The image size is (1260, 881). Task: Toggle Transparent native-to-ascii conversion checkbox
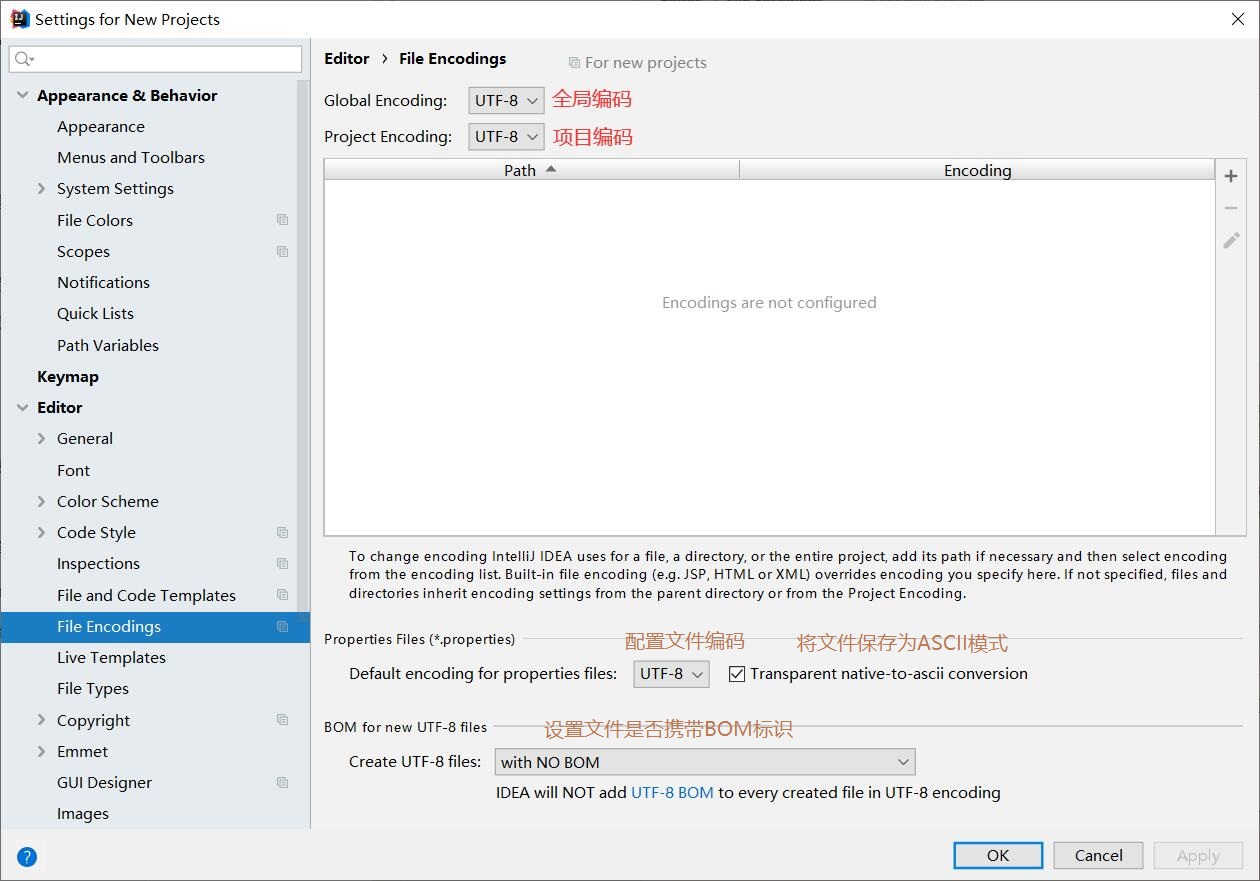point(737,674)
